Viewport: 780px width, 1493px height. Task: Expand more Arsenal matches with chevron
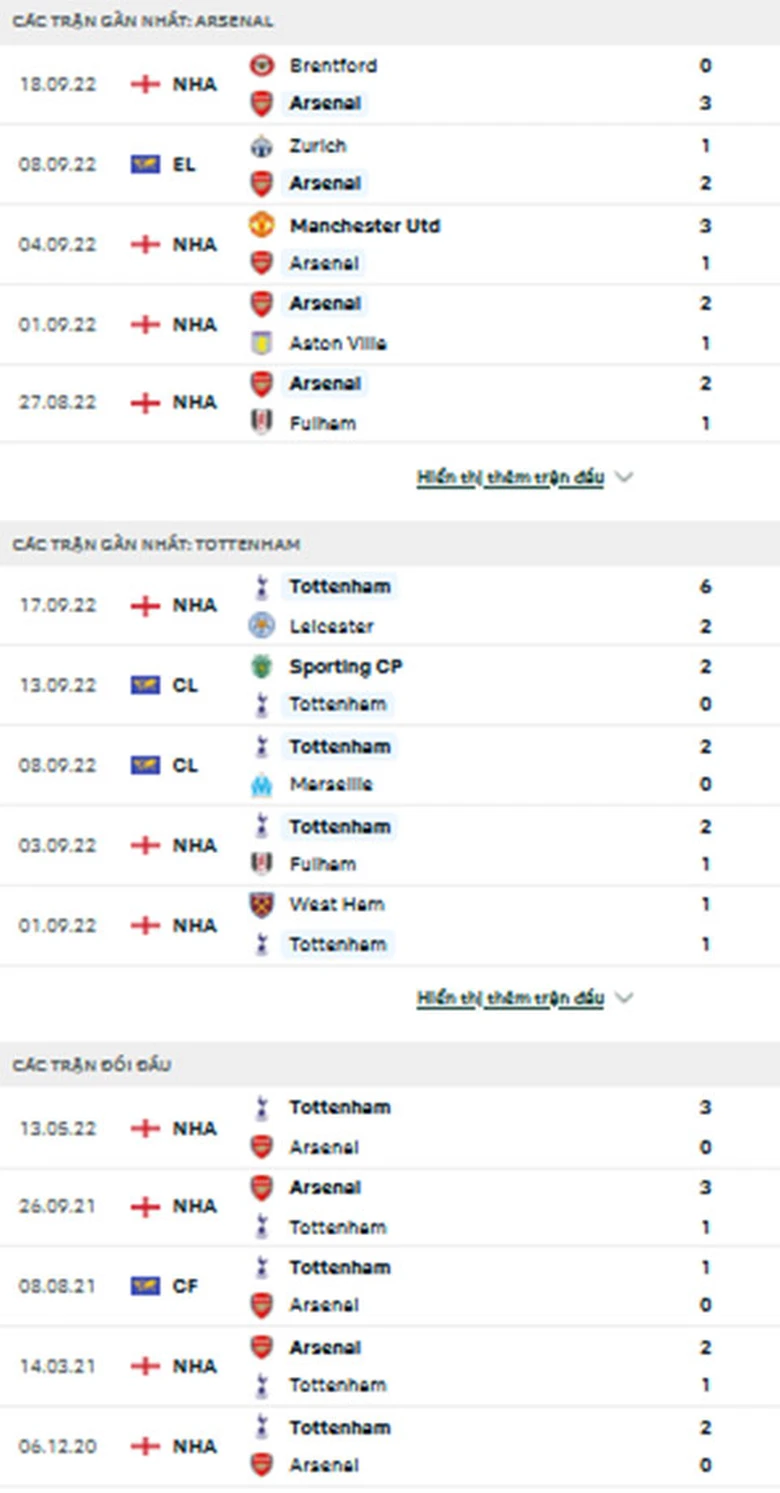coord(625,478)
